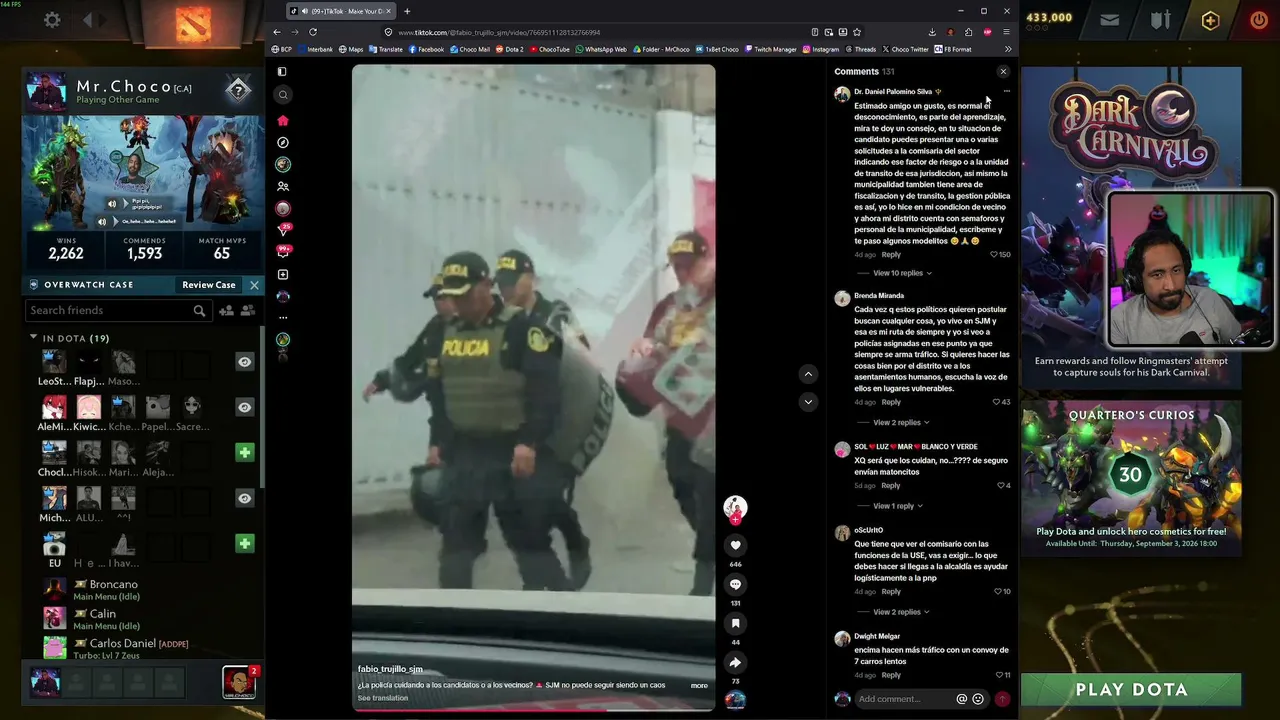The image size is (1280, 720).
Task: Expand View 10 replies
Action: click(x=902, y=273)
